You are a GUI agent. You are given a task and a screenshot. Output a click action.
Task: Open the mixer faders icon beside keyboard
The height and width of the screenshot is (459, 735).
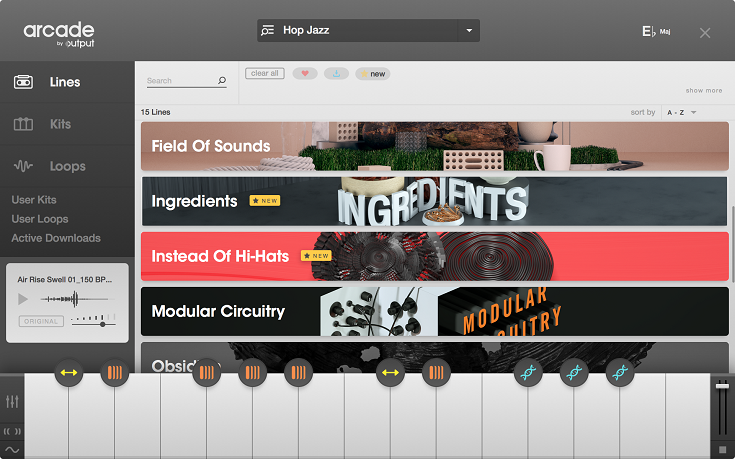12,401
